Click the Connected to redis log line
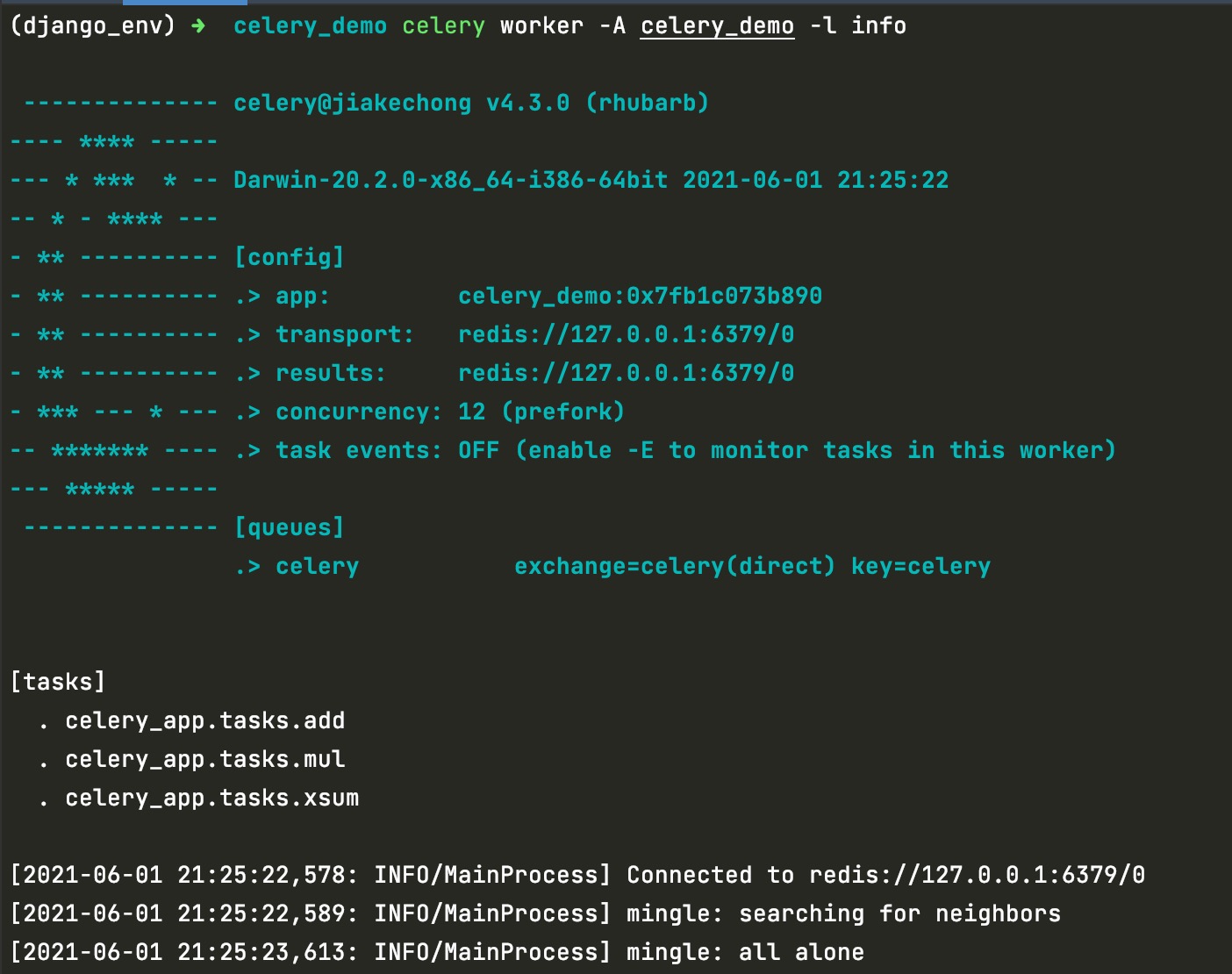The height and width of the screenshot is (974, 1232). [x=577, y=876]
